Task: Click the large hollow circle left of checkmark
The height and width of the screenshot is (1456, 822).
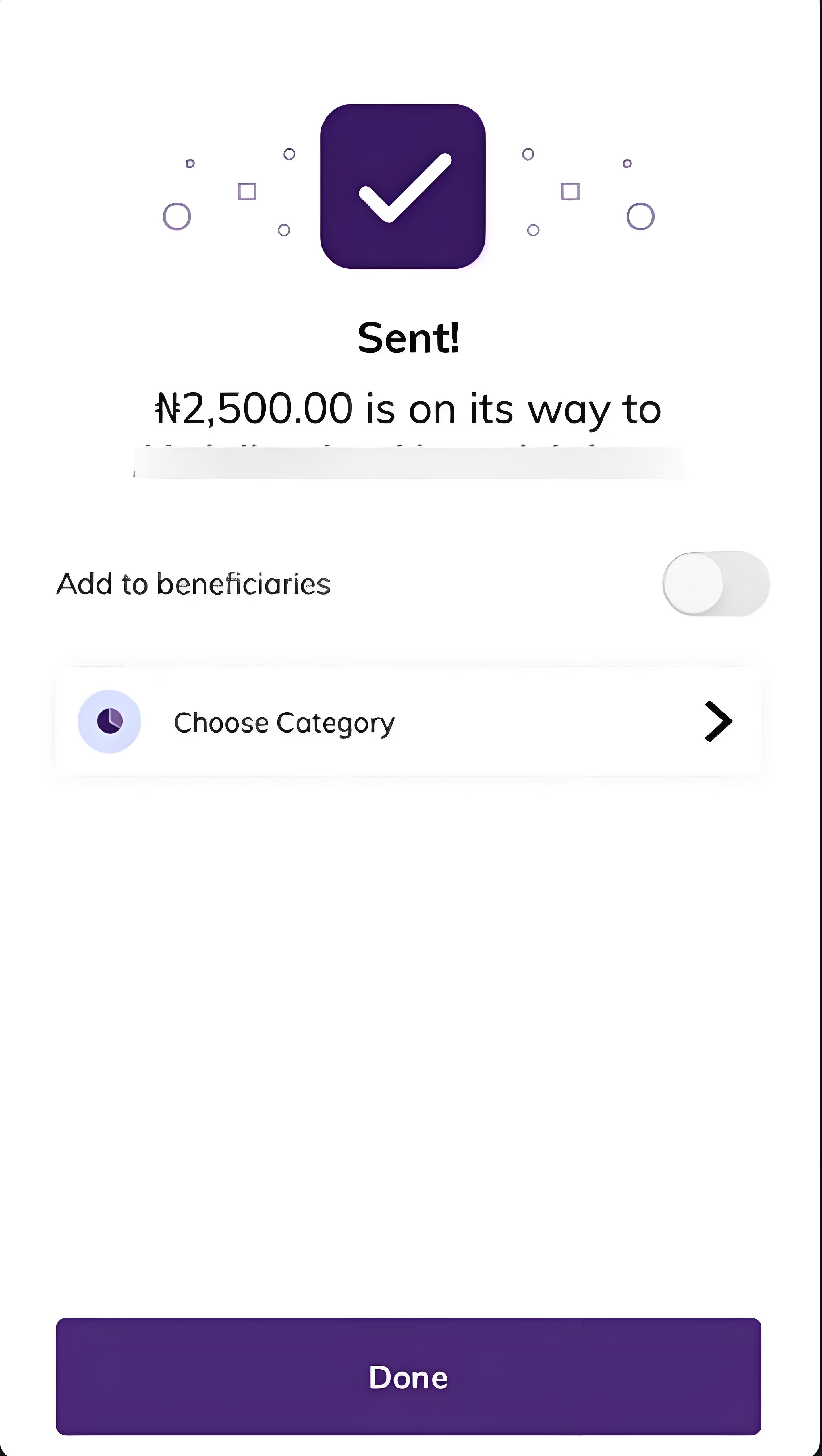Action: tap(177, 216)
